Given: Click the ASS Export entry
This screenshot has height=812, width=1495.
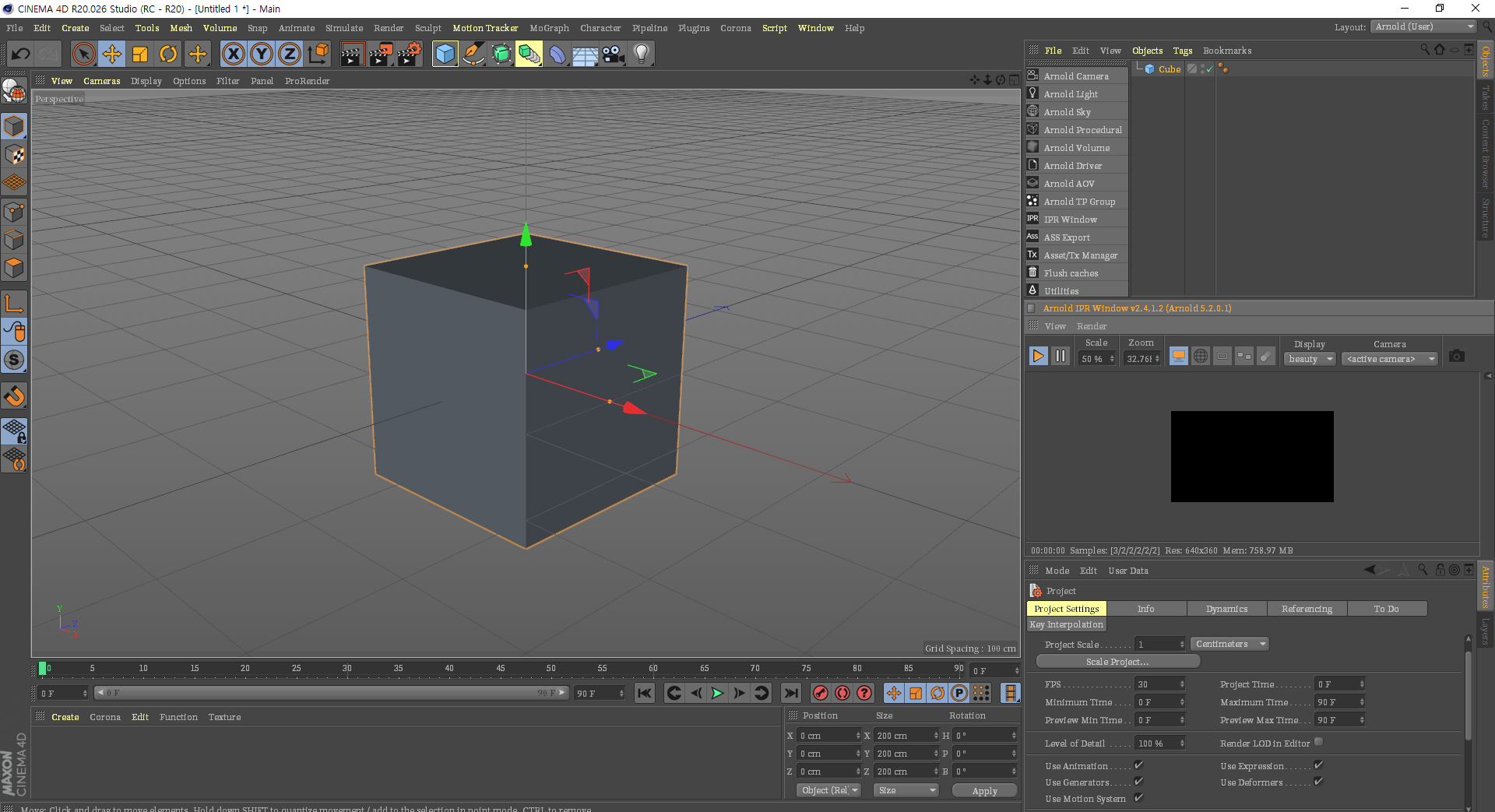Looking at the screenshot, I should tap(1077, 237).
